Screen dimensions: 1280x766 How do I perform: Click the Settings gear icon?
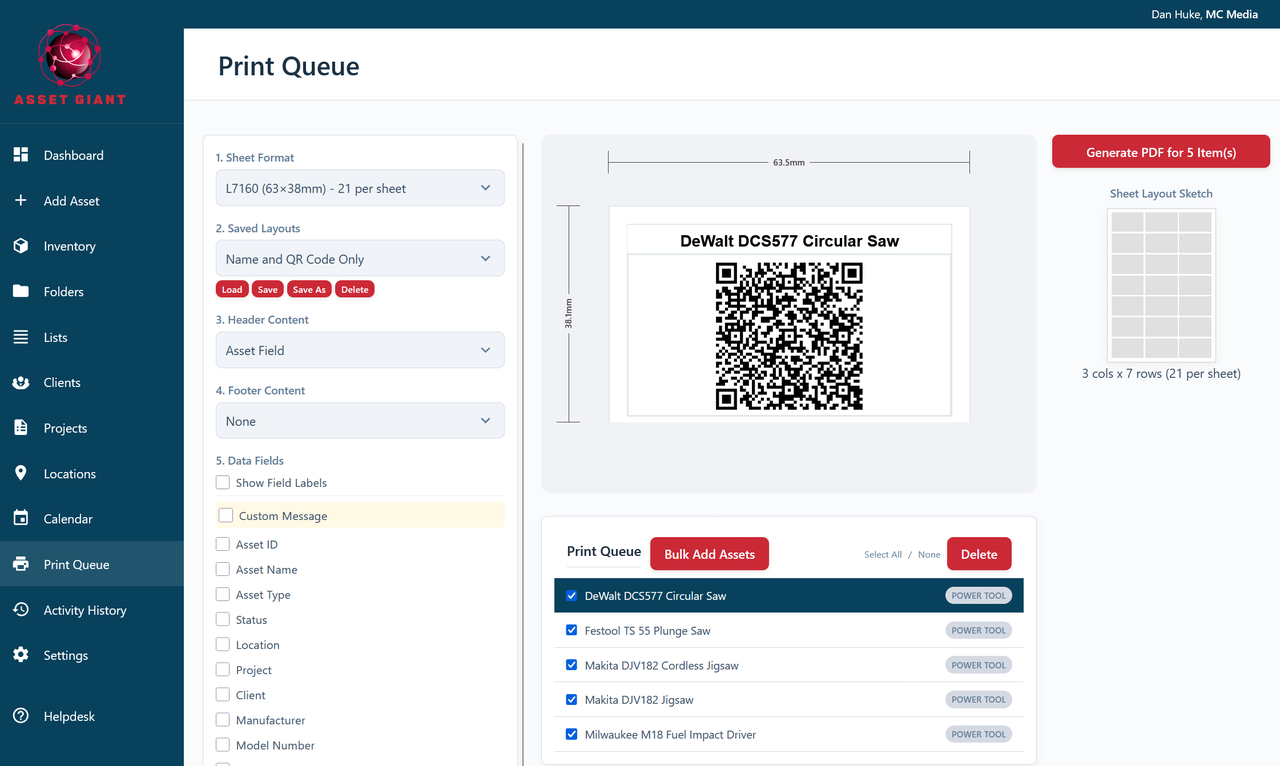20,655
